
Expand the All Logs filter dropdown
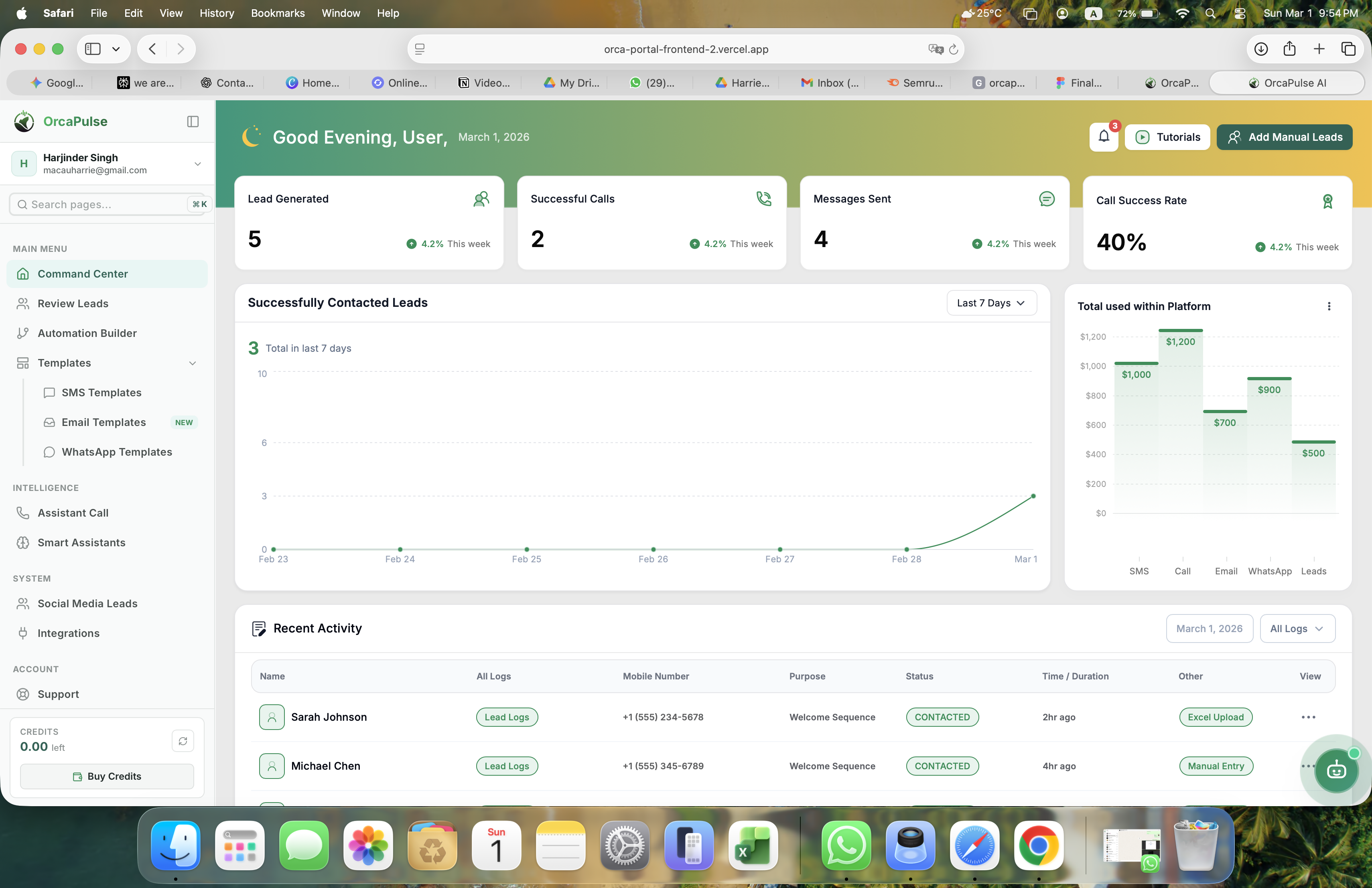1297,628
